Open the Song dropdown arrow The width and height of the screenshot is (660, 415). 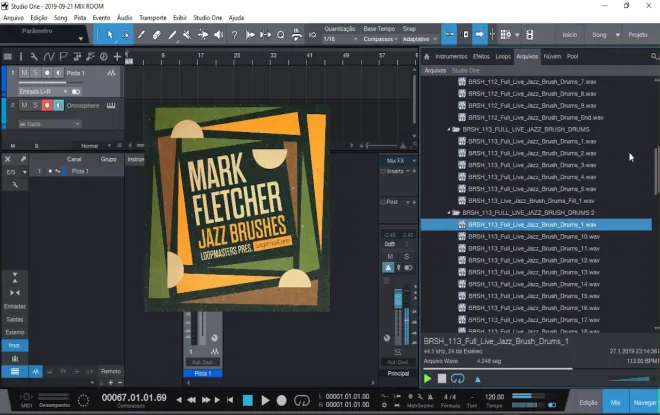point(617,35)
